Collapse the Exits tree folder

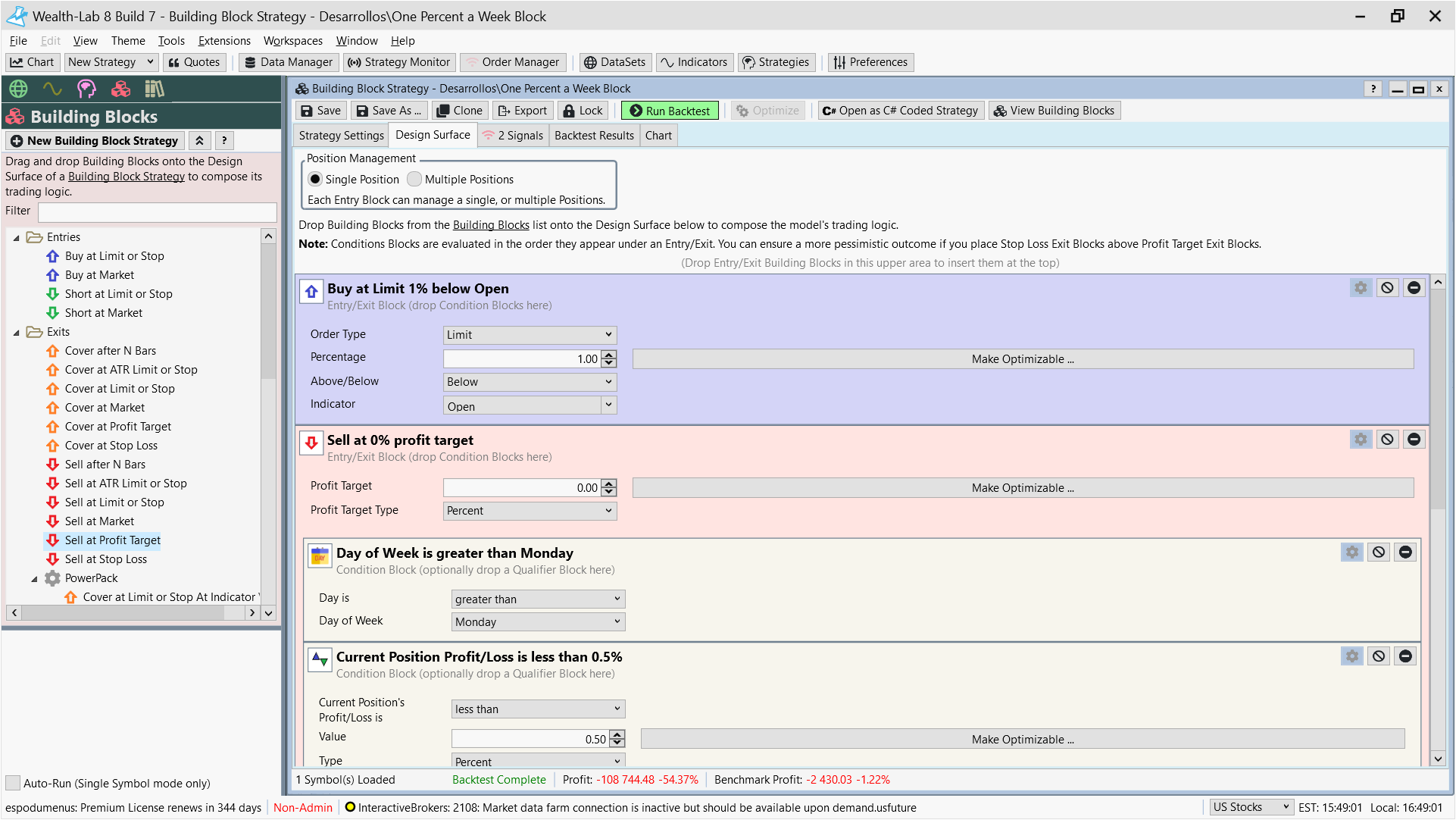17,332
